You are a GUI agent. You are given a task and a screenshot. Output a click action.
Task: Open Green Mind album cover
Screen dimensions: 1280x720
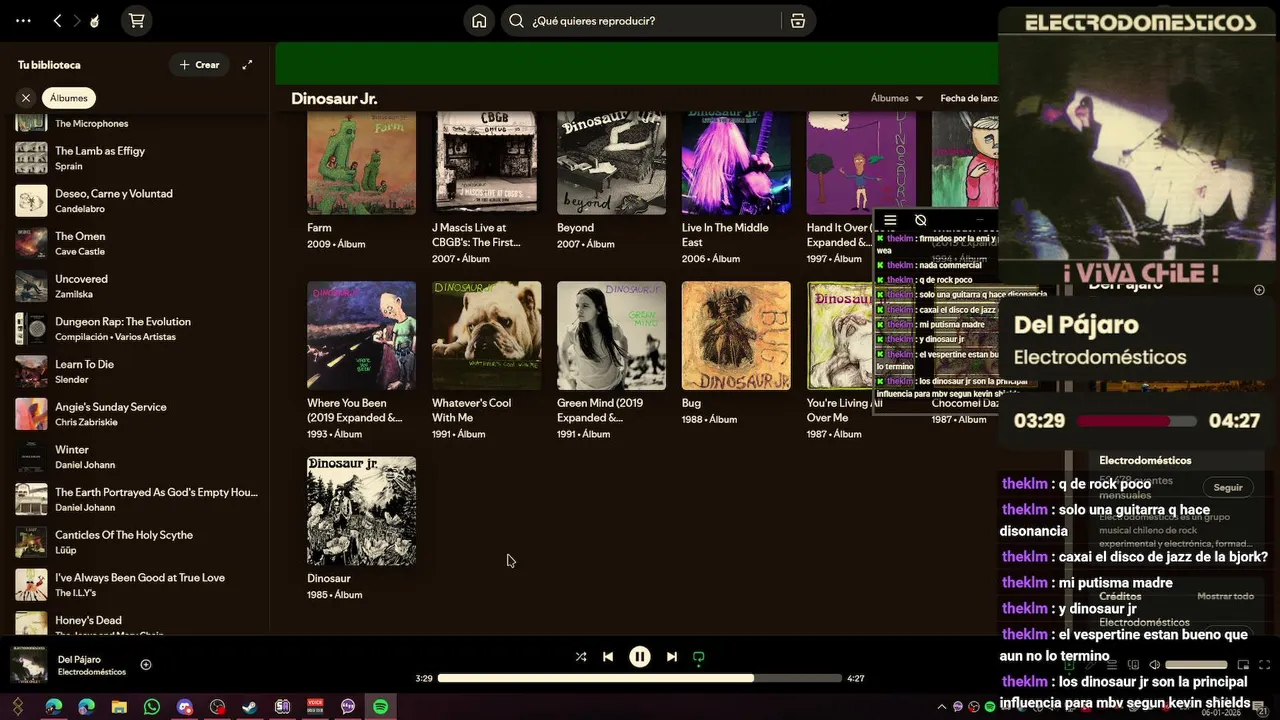(x=611, y=335)
